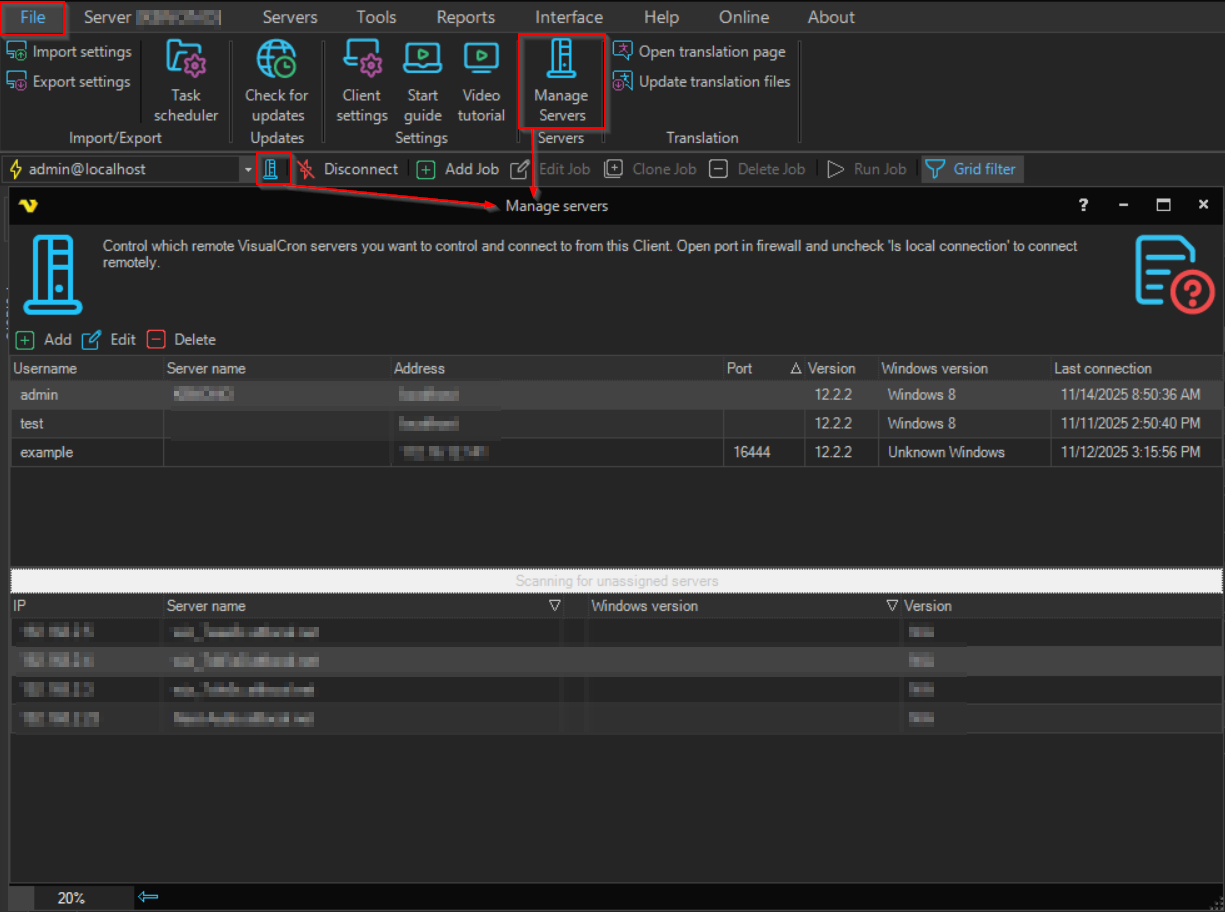1225x912 pixels.
Task: Click Export settings
Action: click(x=70, y=82)
